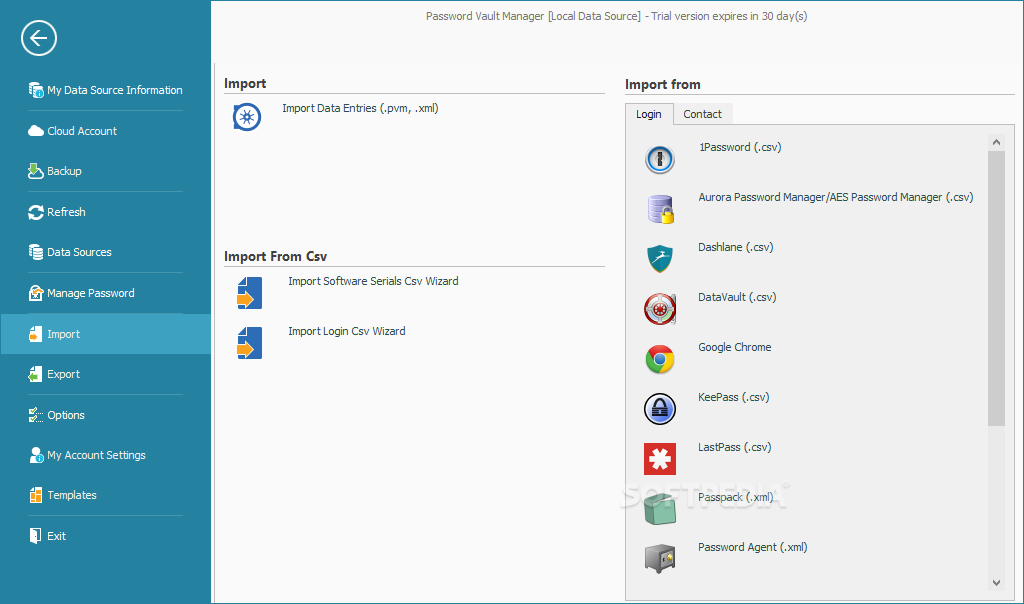This screenshot has width=1024, height=604.
Task: Go to Data Sources in sidebar
Action: click(79, 252)
